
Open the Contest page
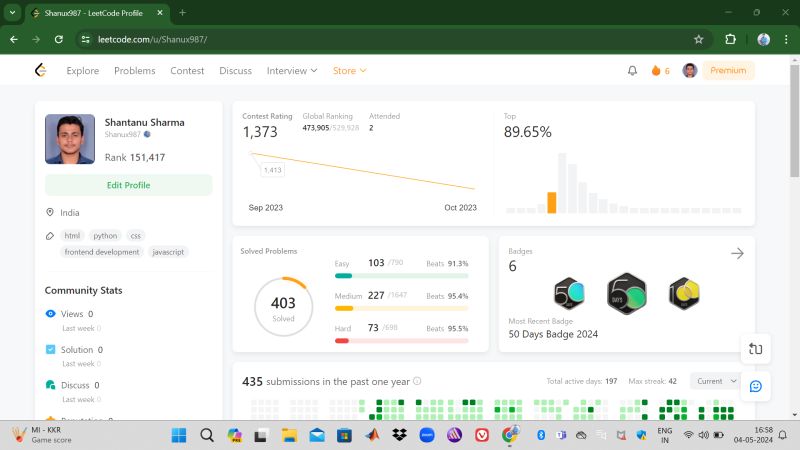pos(187,70)
